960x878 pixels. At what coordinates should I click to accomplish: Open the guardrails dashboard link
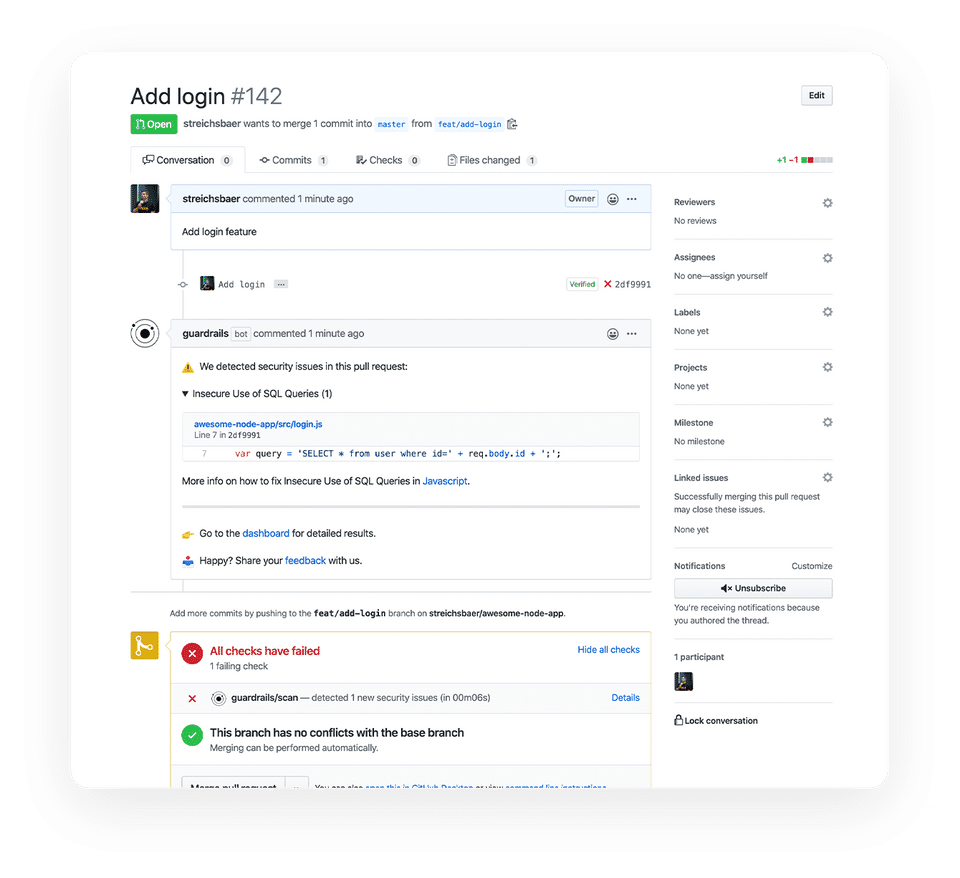pos(266,533)
